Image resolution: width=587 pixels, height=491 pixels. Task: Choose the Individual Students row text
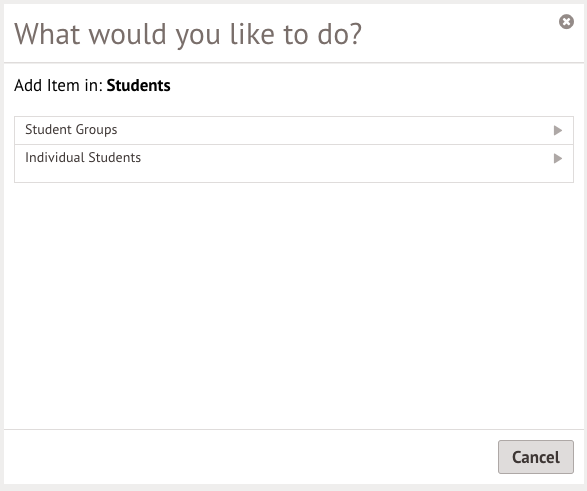click(83, 158)
